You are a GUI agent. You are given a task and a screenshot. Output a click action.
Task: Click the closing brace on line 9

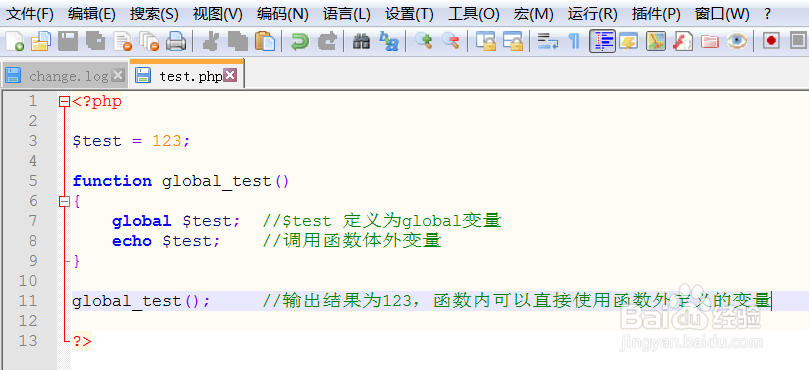[x=77, y=261]
